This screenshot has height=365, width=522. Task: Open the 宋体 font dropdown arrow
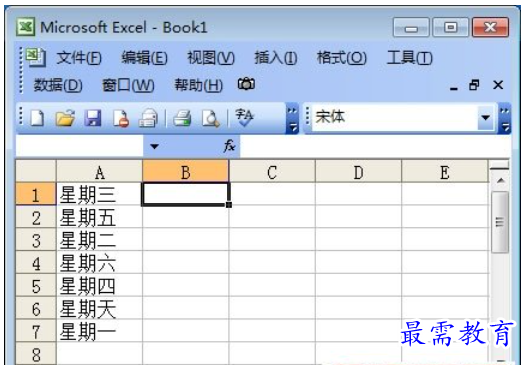[x=486, y=117]
